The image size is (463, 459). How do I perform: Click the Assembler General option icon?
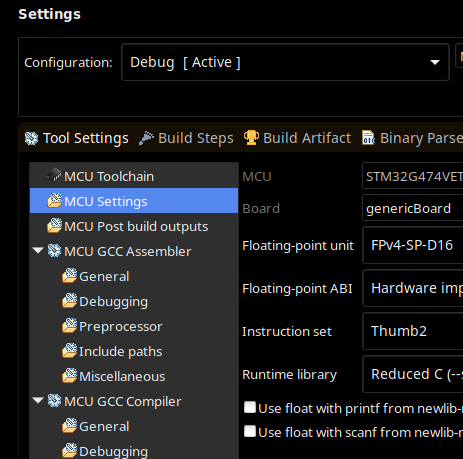coord(69,275)
